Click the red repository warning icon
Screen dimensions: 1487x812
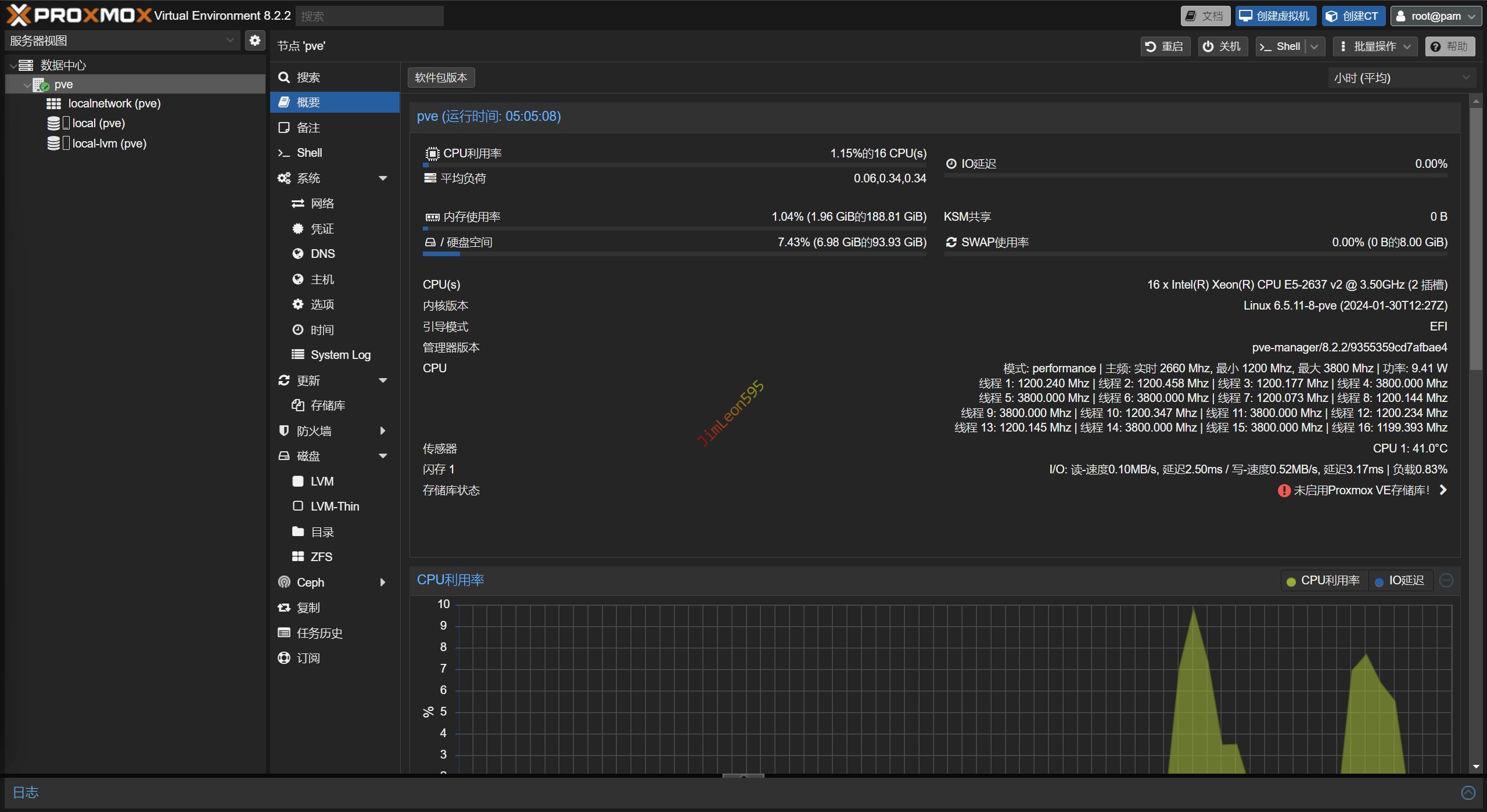click(1284, 491)
